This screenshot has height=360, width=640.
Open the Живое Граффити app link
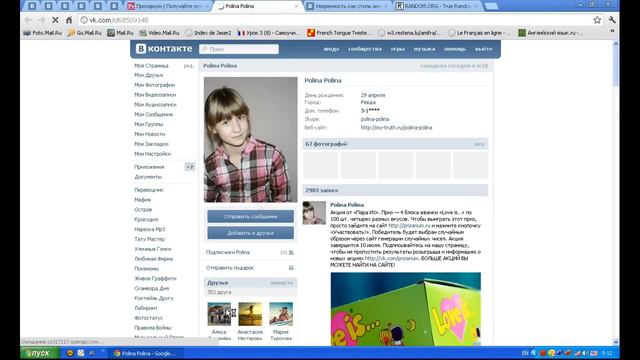coord(155,278)
